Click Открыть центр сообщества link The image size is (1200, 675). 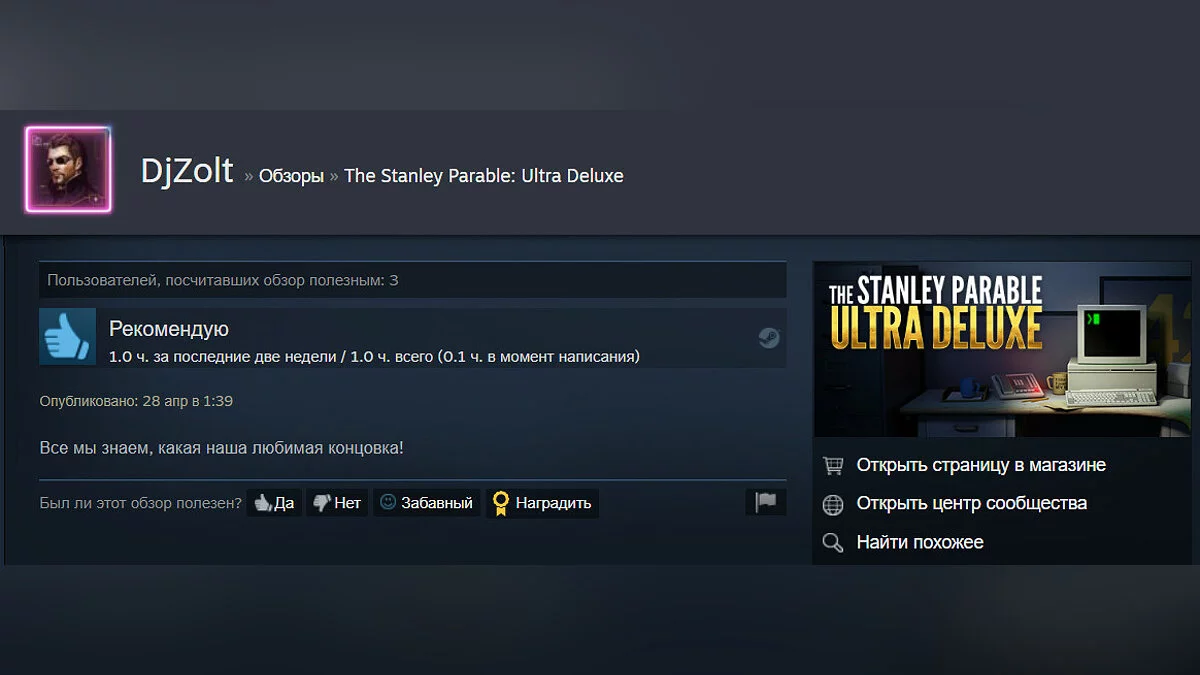(972, 503)
